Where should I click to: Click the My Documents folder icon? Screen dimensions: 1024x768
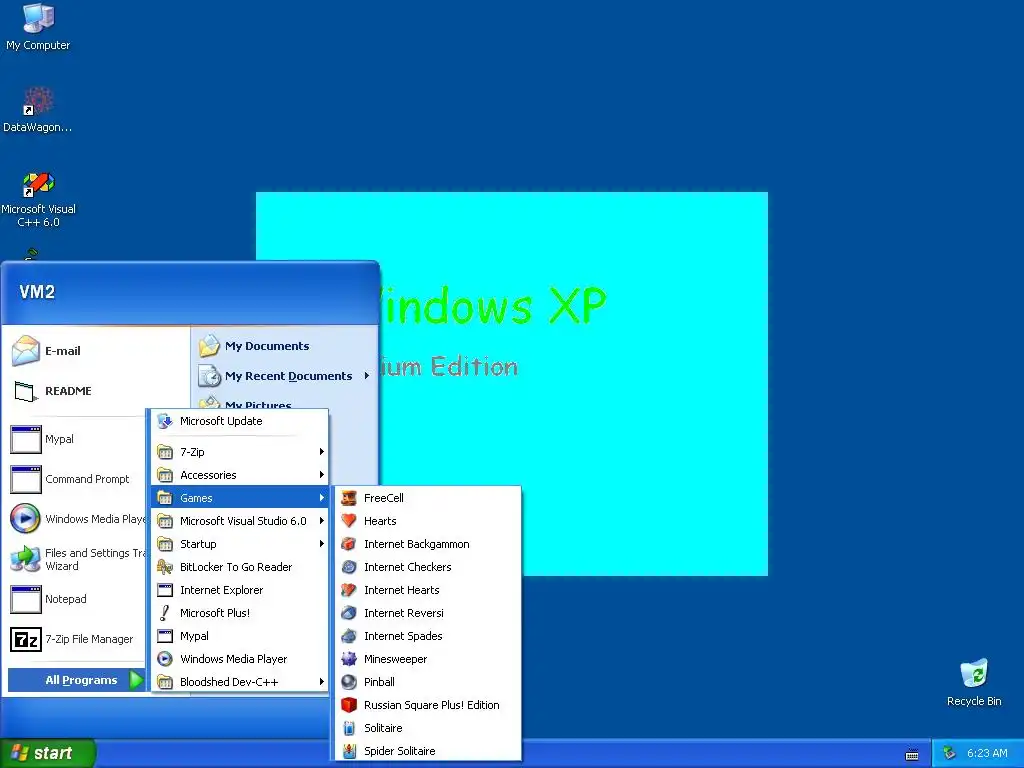point(209,345)
